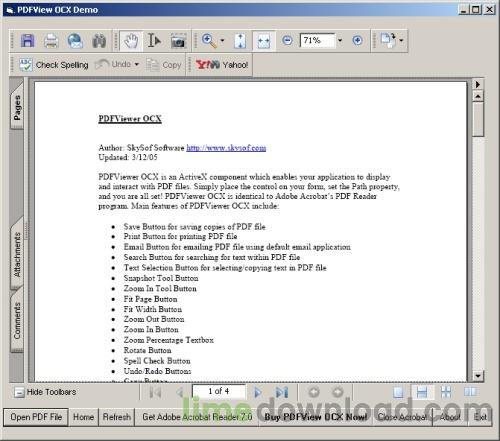Click the Print icon in toolbar

tap(51, 41)
